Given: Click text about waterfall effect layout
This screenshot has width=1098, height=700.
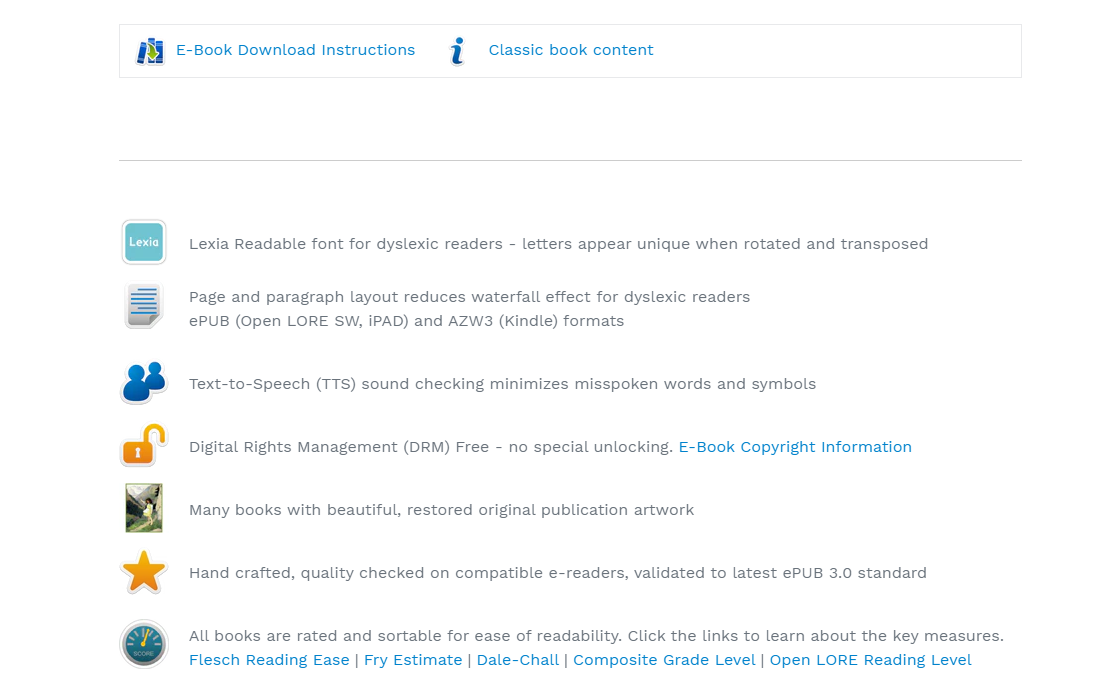Looking at the screenshot, I should pyautogui.click(x=469, y=298).
